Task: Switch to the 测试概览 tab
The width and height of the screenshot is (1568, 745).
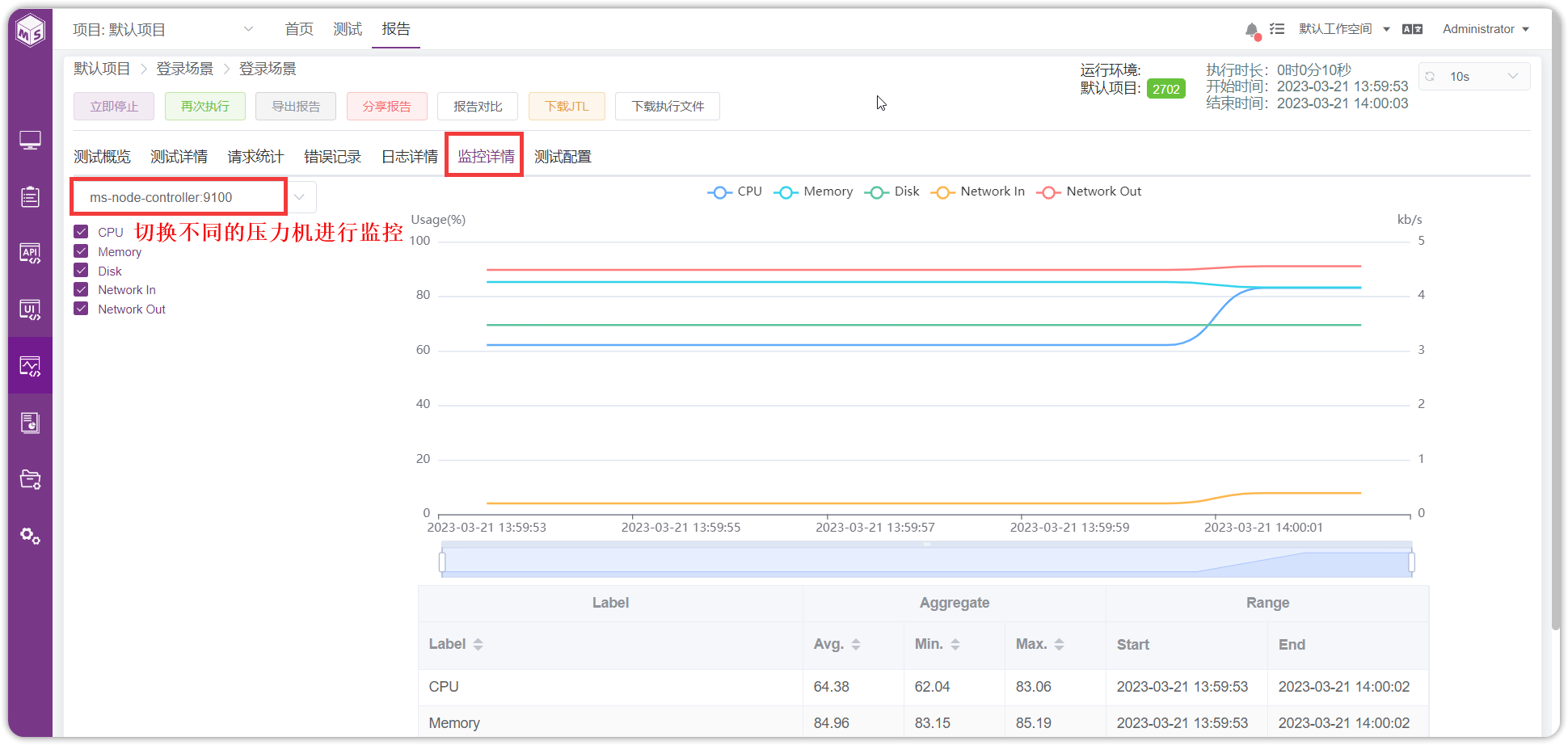Action: pos(102,157)
